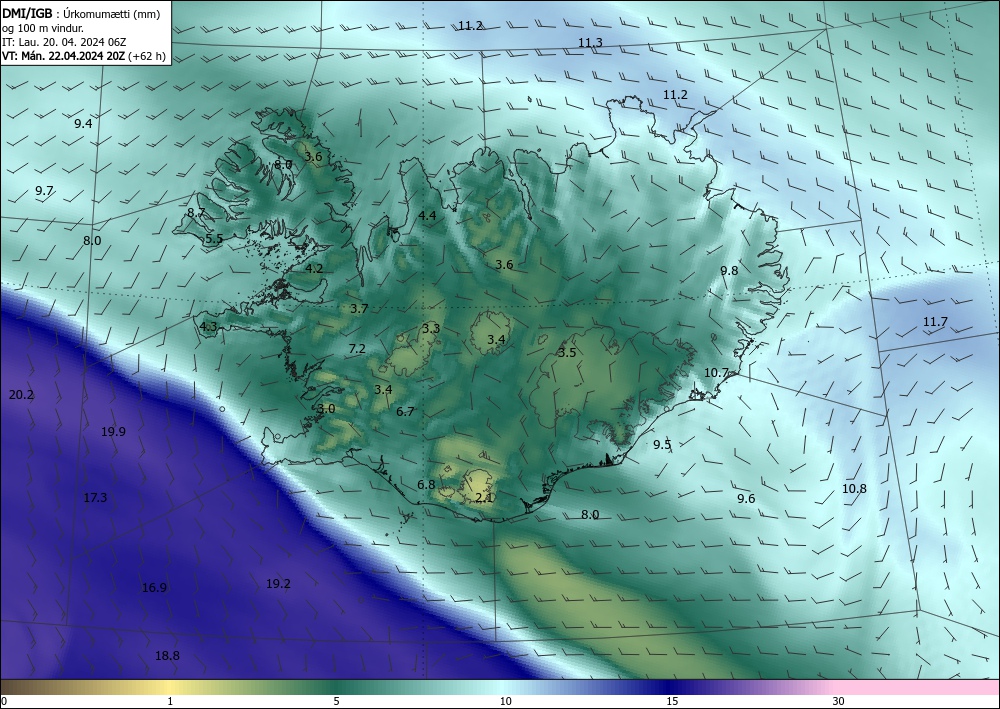This screenshot has width=1000, height=709.
Task: Click the 3.7 value on the map
Action: (359, 309)
